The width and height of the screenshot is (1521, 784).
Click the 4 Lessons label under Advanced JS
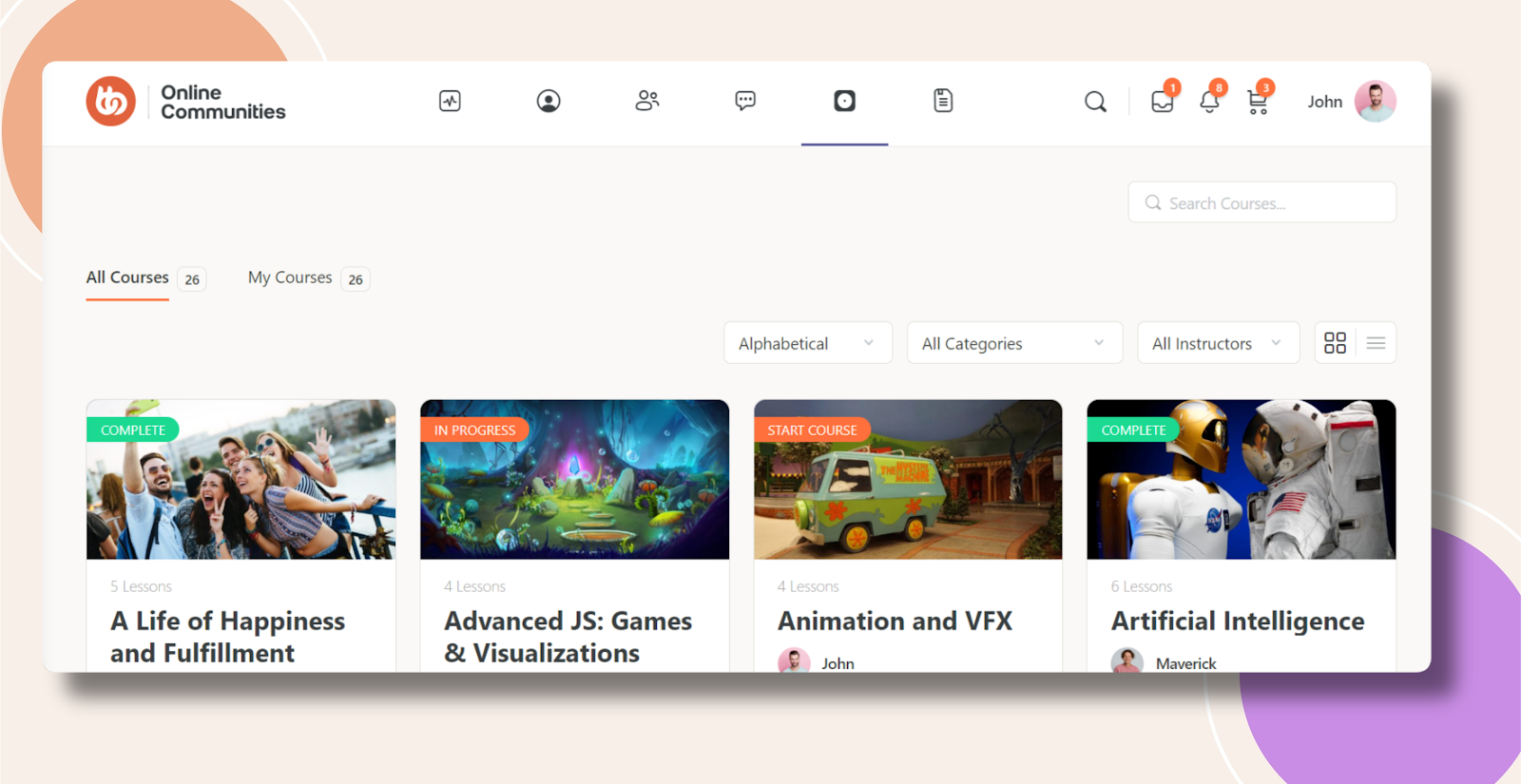pos(474,586)
